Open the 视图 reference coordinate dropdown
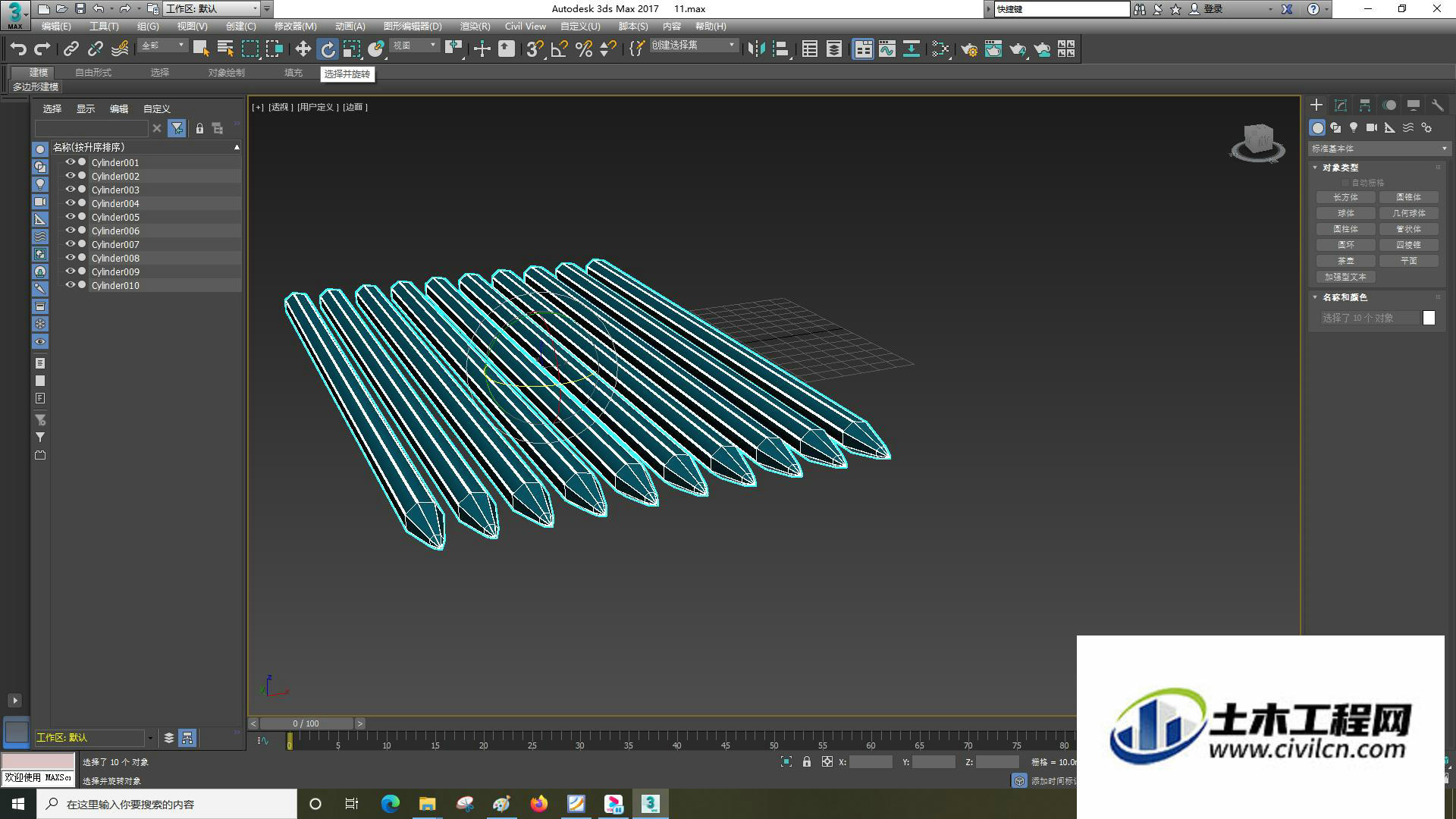This screenshot has width=1456, height=819. pyautogui.click(x=414, y=45)
